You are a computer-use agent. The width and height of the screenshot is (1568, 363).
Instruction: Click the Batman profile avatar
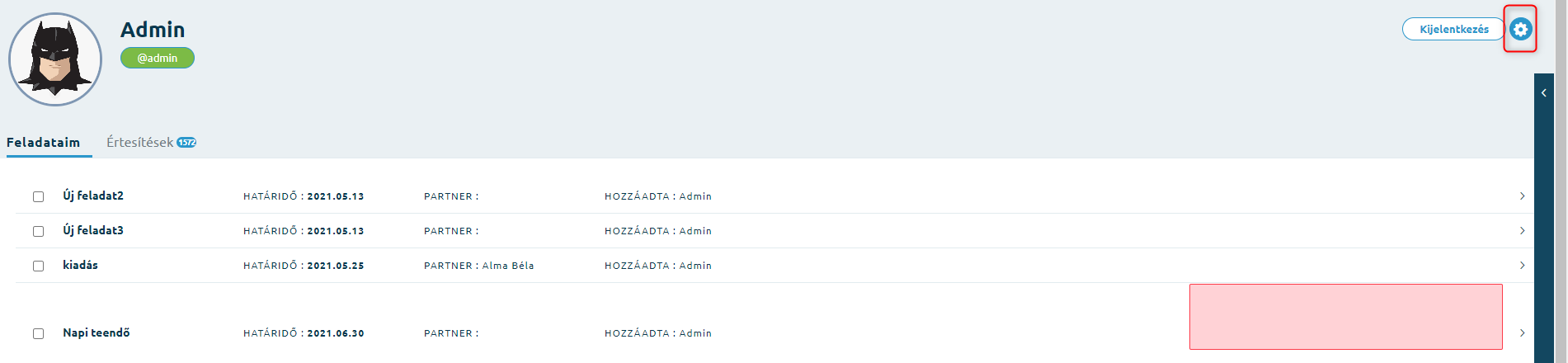55,59
